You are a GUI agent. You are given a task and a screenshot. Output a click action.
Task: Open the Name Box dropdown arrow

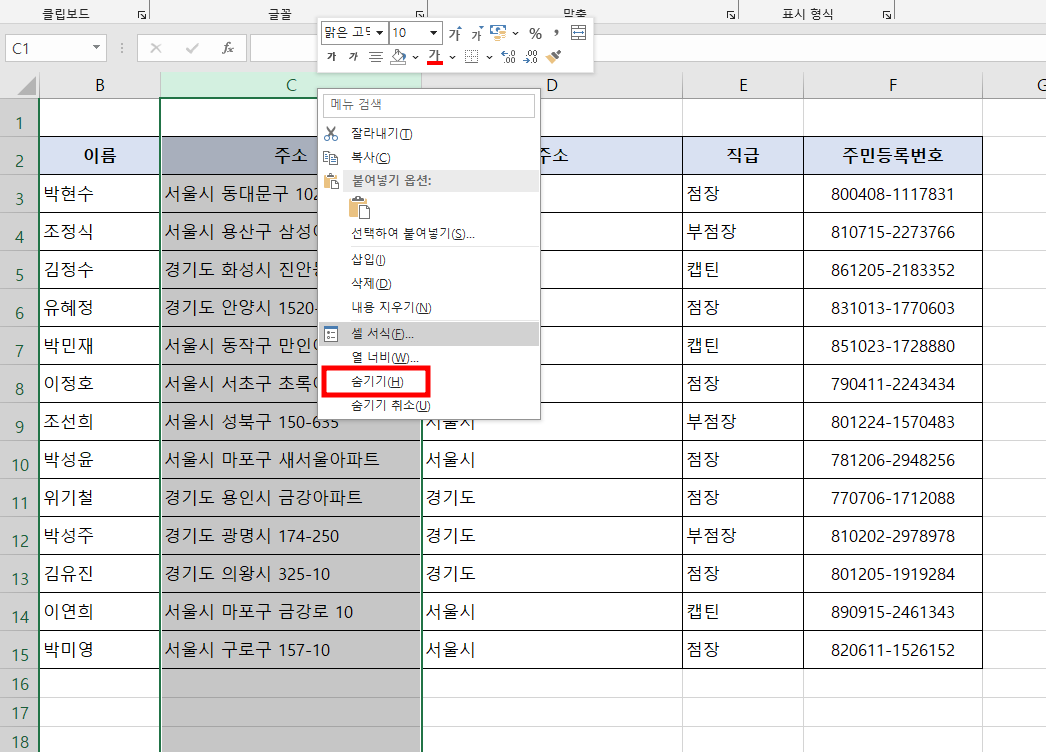pyautogui.click(x=97, y=47)
